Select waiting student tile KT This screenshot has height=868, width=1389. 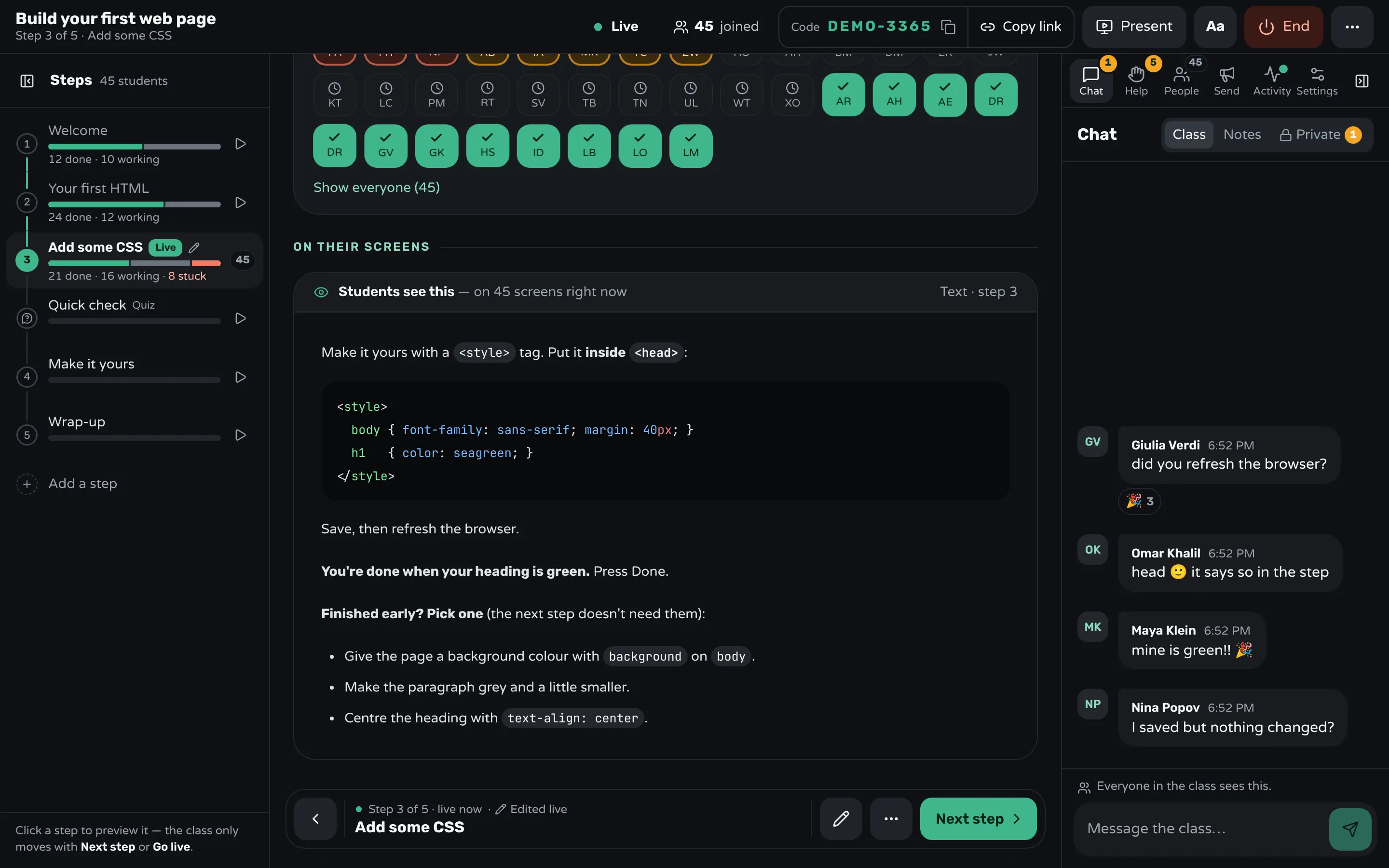pos(335,95)
